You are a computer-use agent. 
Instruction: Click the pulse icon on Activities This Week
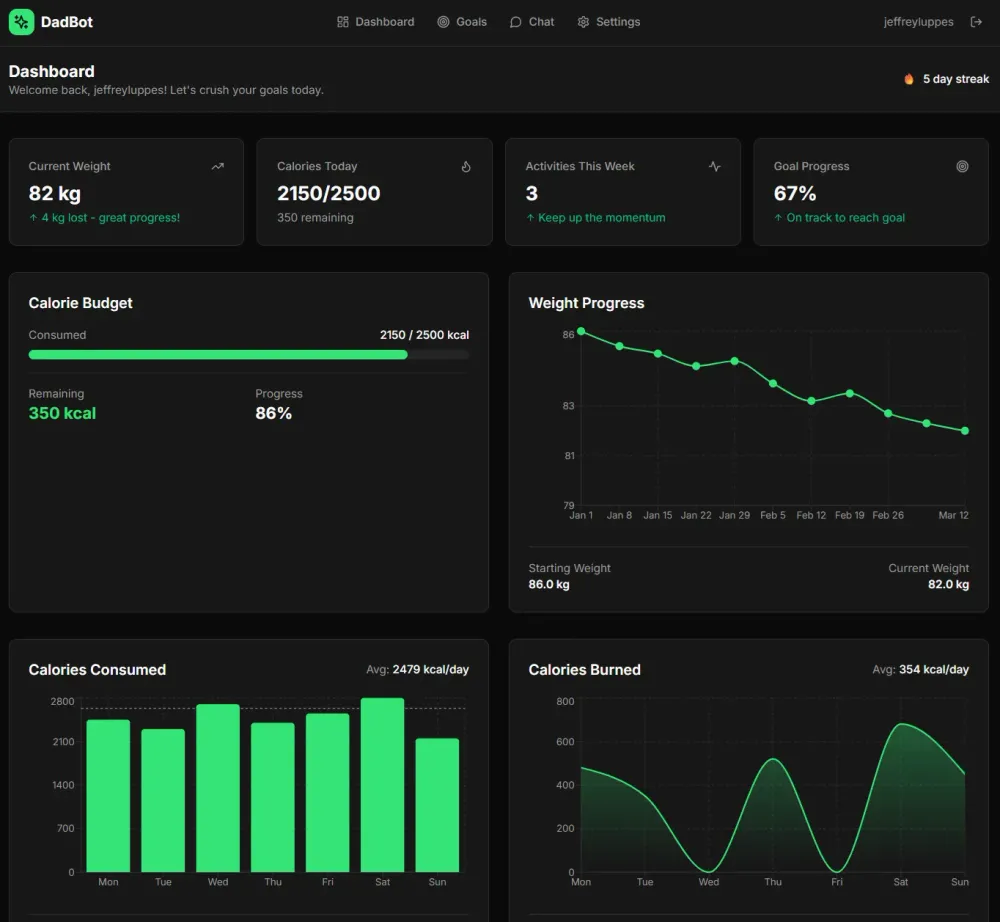point(714,166)
